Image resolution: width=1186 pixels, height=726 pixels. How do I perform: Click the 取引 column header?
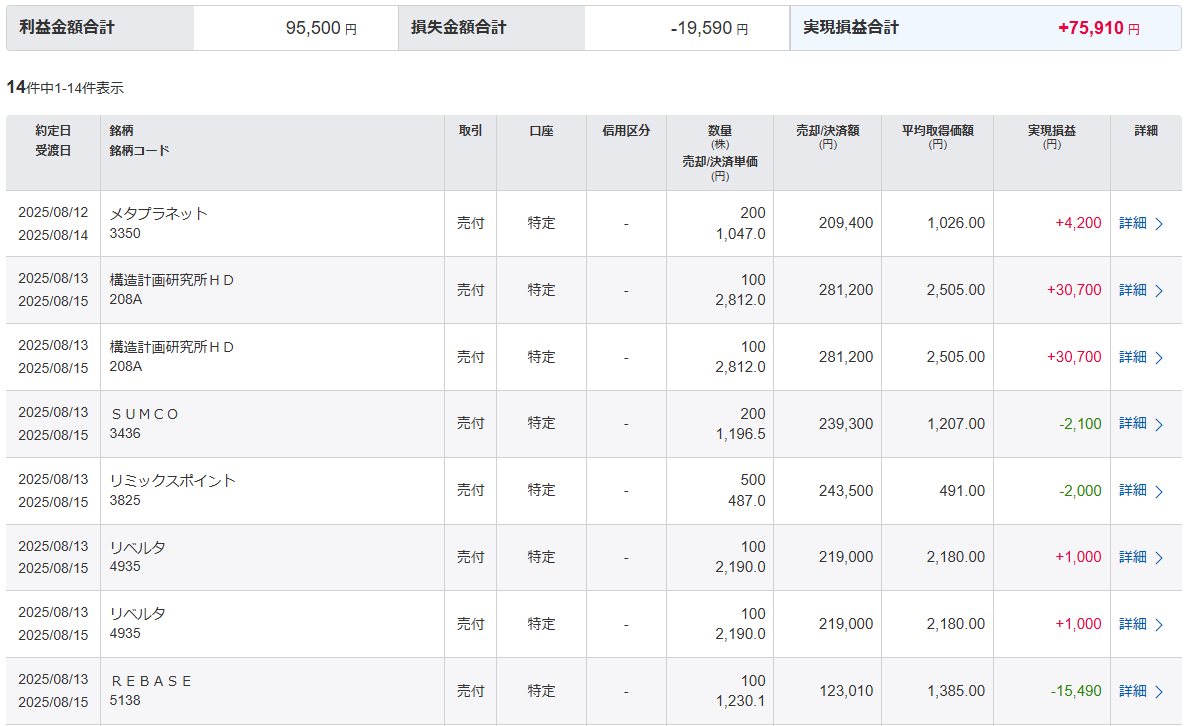[470, 131]
